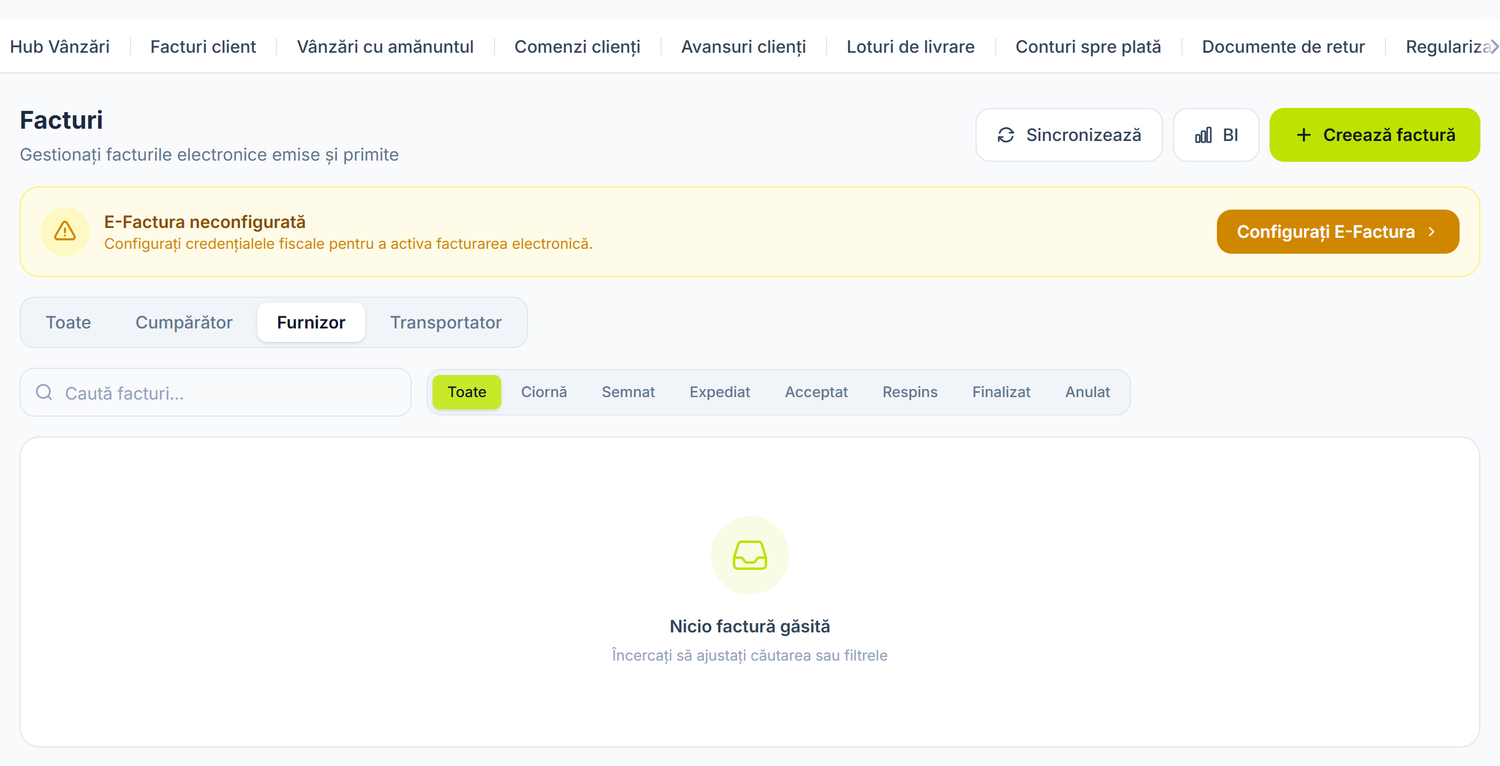
Task: Open the BI button
Action: tap(1216, 135)
